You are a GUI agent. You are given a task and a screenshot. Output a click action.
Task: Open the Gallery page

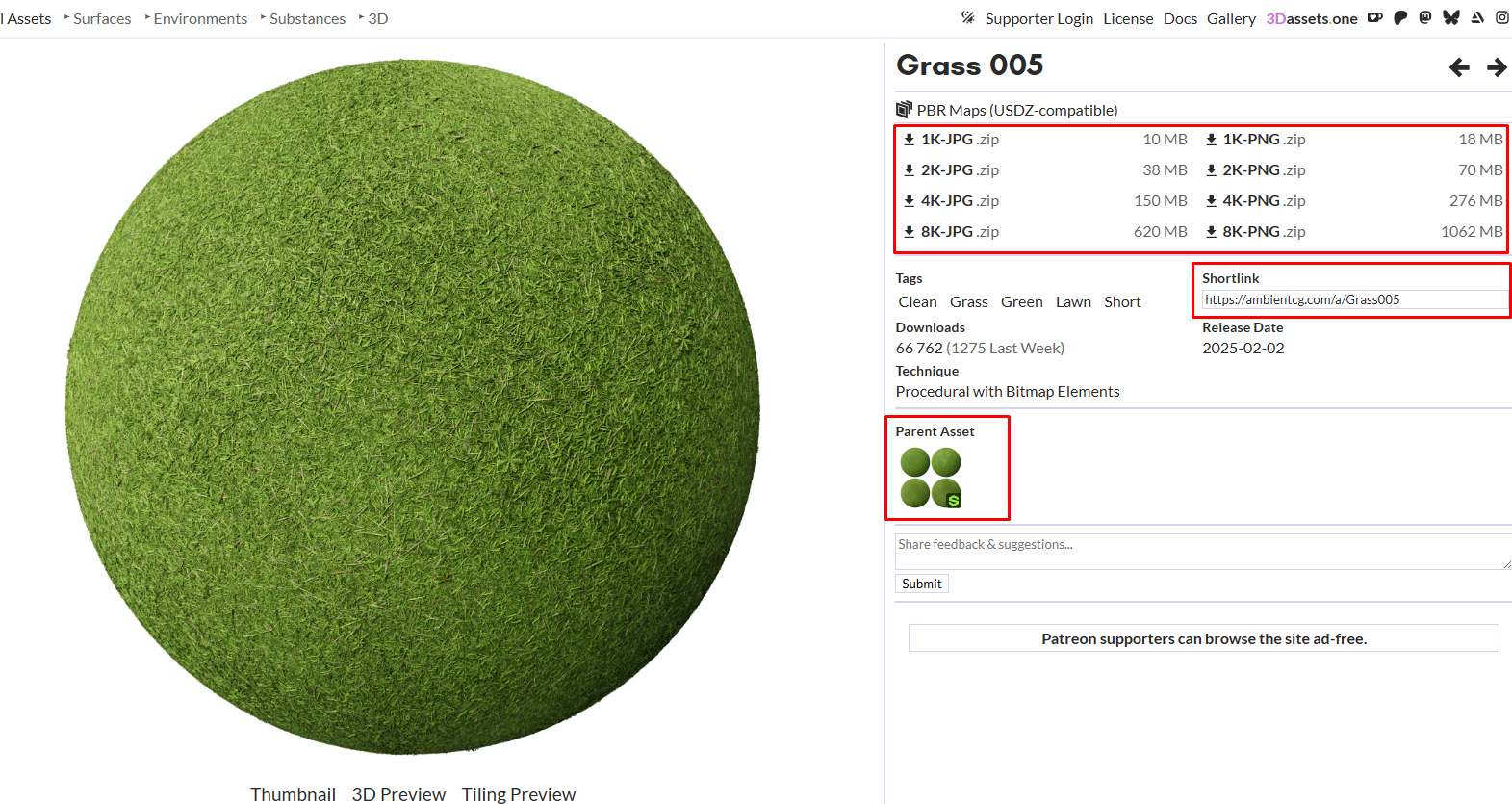[x=1231, y=18]
